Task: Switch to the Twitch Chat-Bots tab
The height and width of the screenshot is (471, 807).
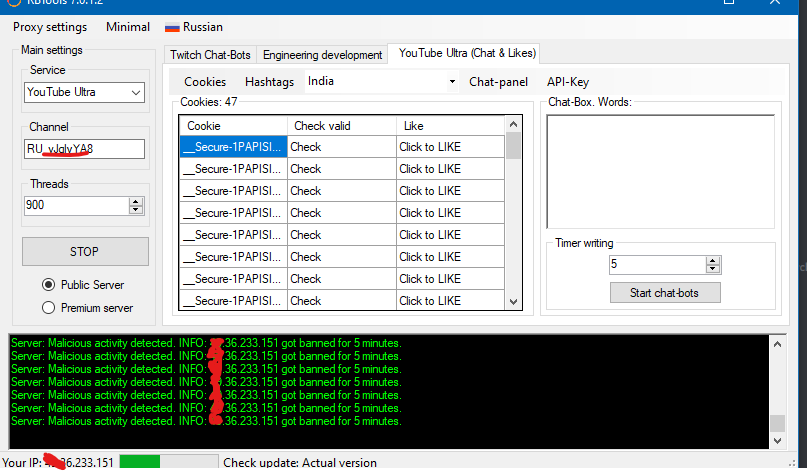Action: 211,55
